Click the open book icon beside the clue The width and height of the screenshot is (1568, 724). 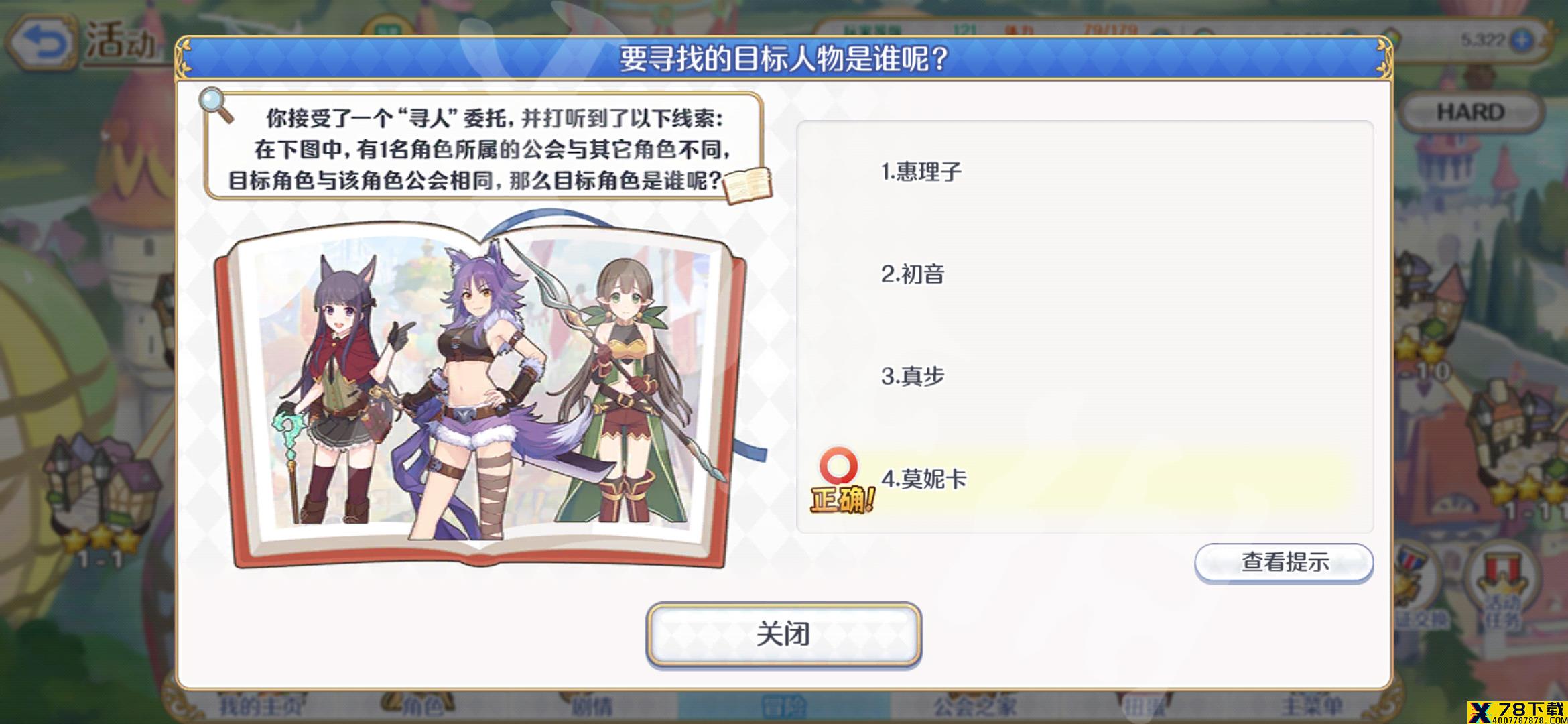(x=747, y=185)
